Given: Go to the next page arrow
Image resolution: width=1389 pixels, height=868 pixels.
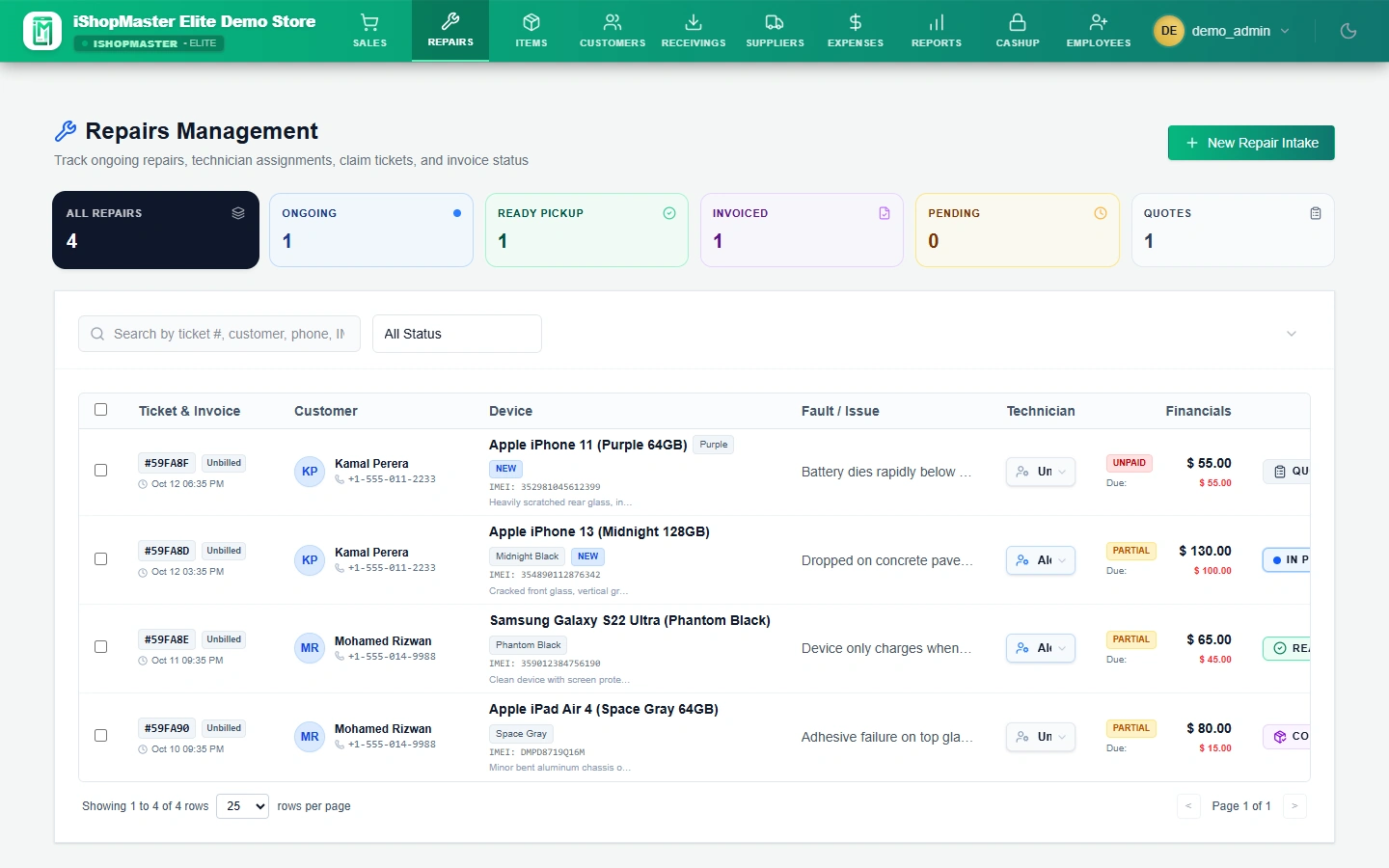Looking at the screenshot, I should 1294,806.
